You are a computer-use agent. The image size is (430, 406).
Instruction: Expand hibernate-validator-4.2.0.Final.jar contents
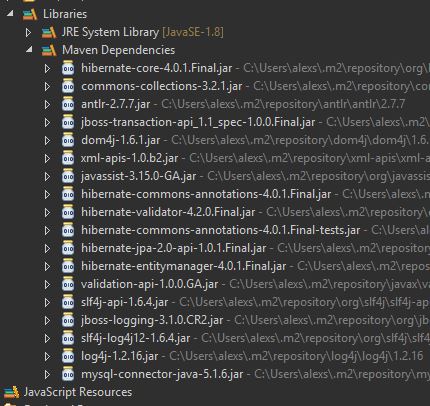click(x=47, y=212)
